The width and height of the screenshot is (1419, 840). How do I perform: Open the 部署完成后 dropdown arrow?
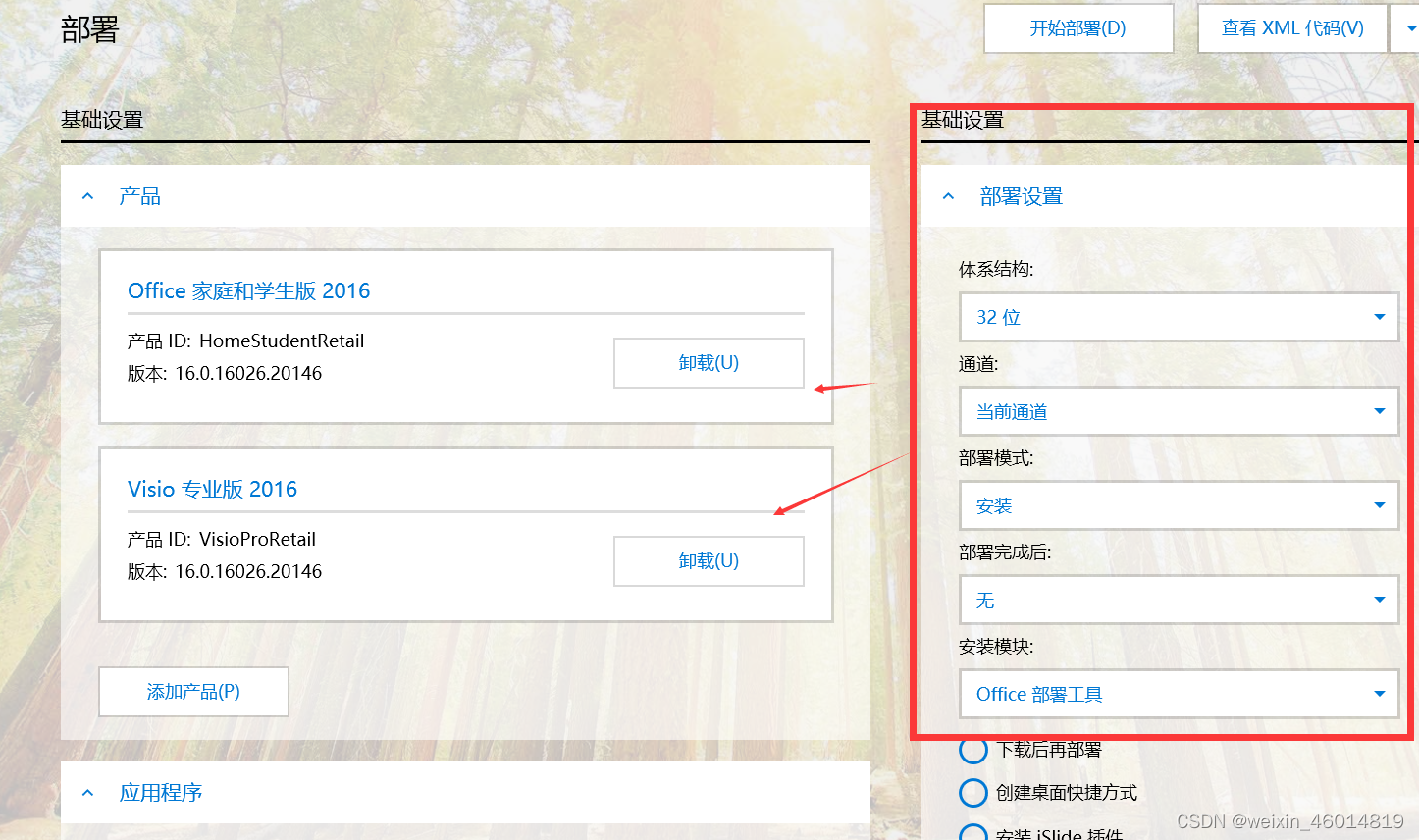1378,600
